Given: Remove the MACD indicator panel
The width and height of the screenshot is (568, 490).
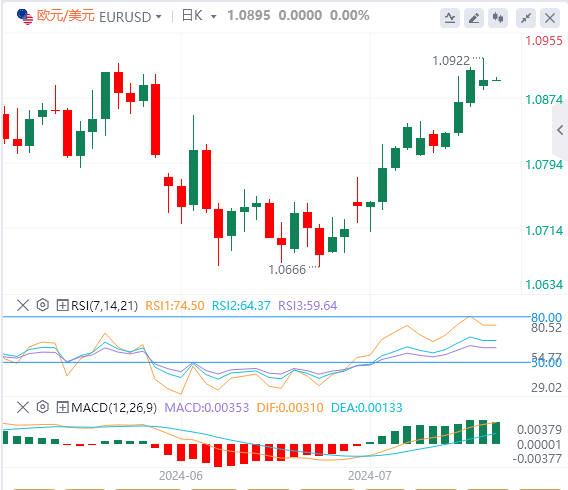Looking at the screenshot, I should click(23, 407).
